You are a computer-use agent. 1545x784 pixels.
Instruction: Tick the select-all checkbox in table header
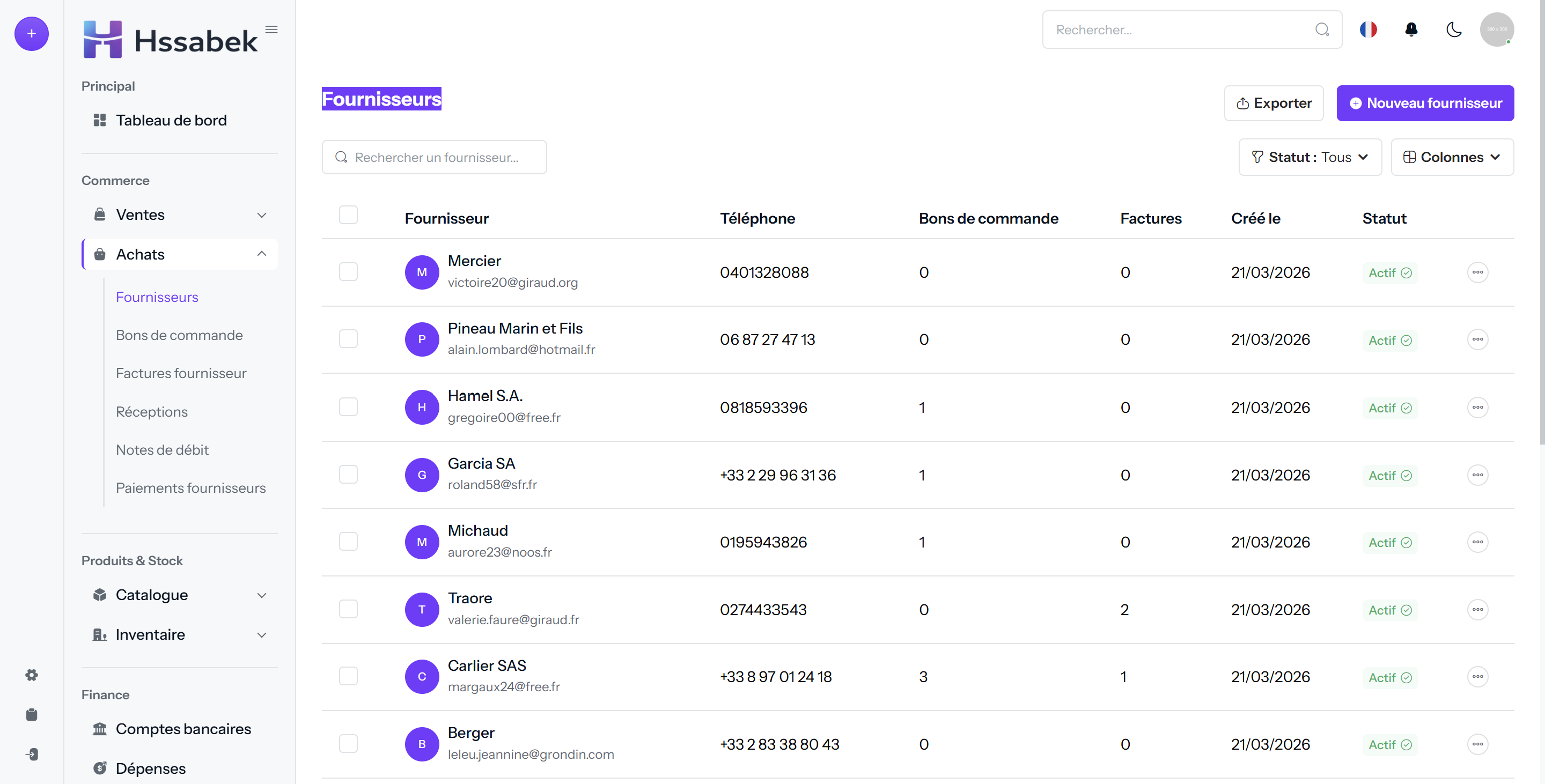click(x=348, y=215)
